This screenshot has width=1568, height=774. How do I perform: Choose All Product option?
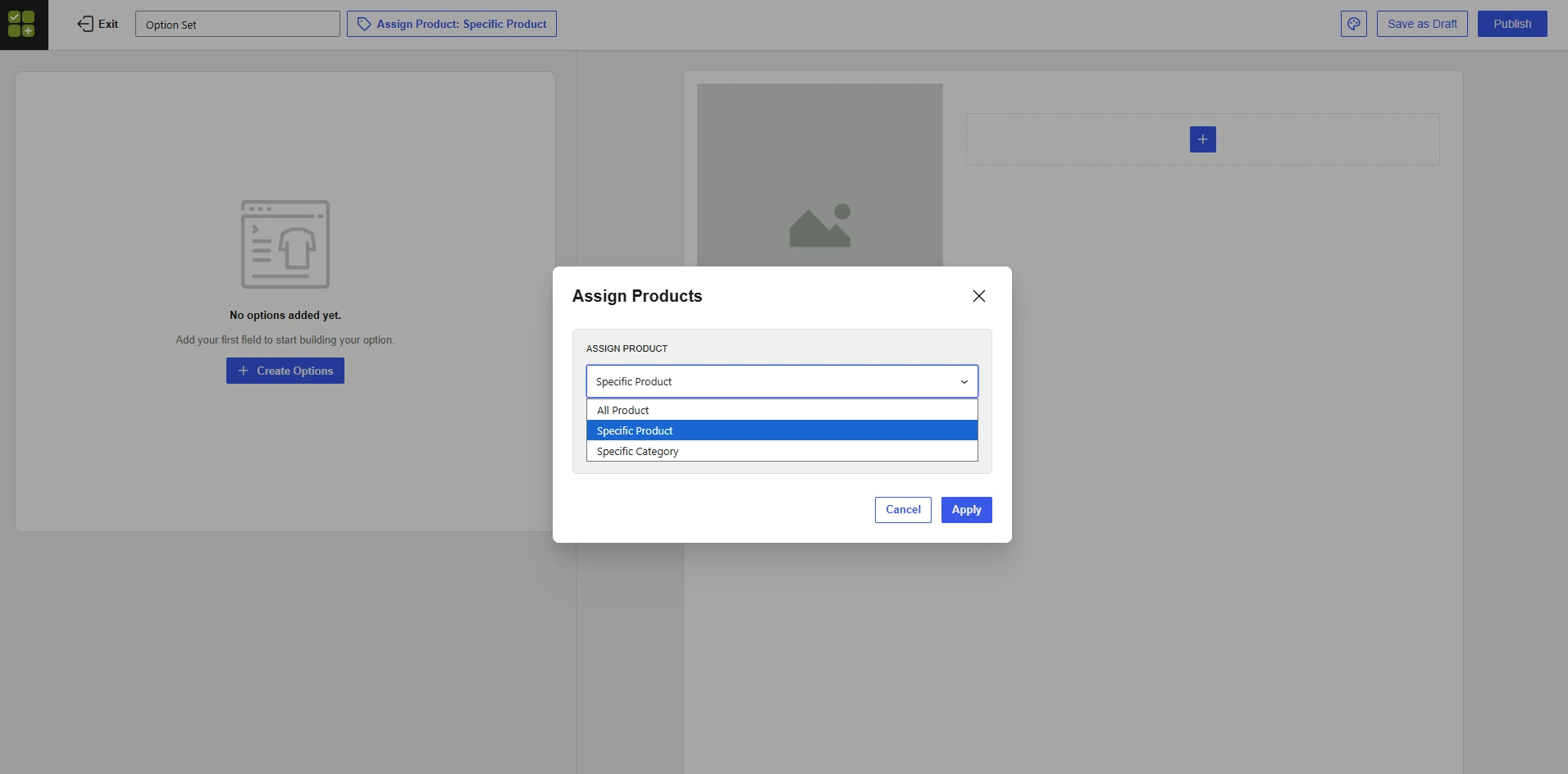coord(782,410)
